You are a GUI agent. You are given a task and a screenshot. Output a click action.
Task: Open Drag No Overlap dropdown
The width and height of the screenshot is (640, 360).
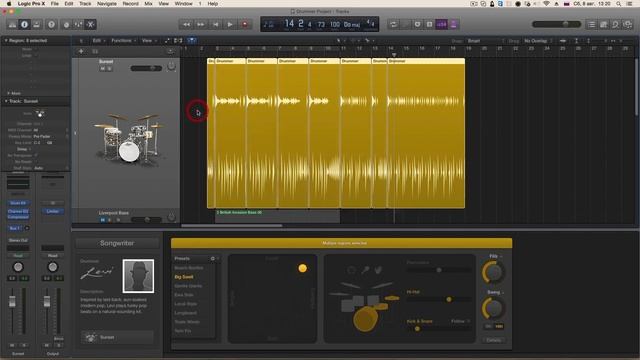[x=538, y=41]
